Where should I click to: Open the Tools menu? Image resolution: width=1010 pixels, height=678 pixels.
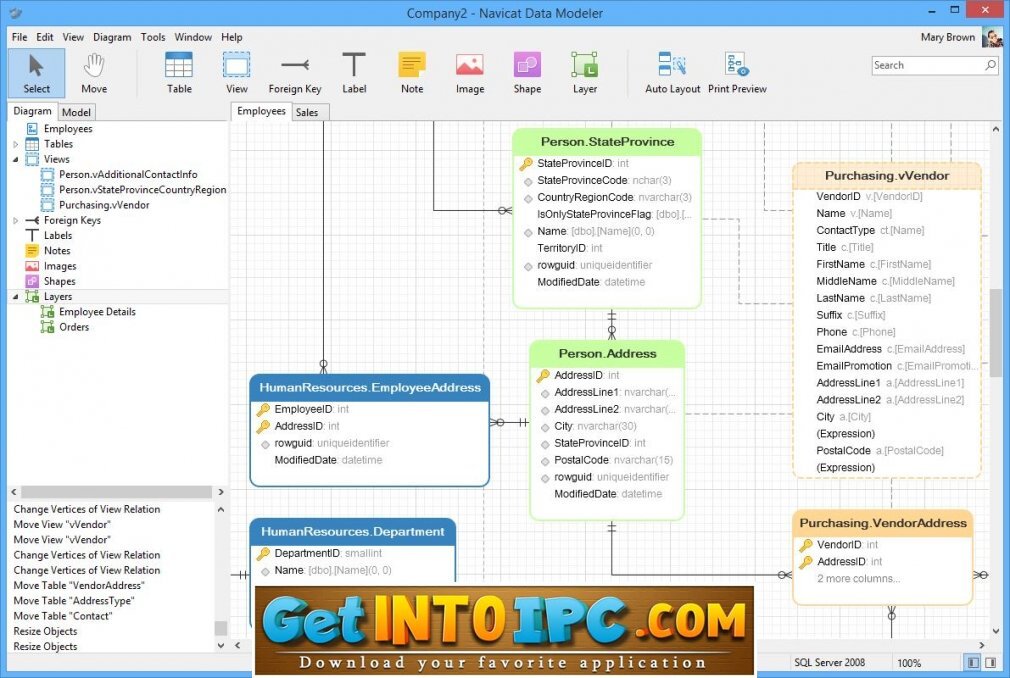click(153, 37)
